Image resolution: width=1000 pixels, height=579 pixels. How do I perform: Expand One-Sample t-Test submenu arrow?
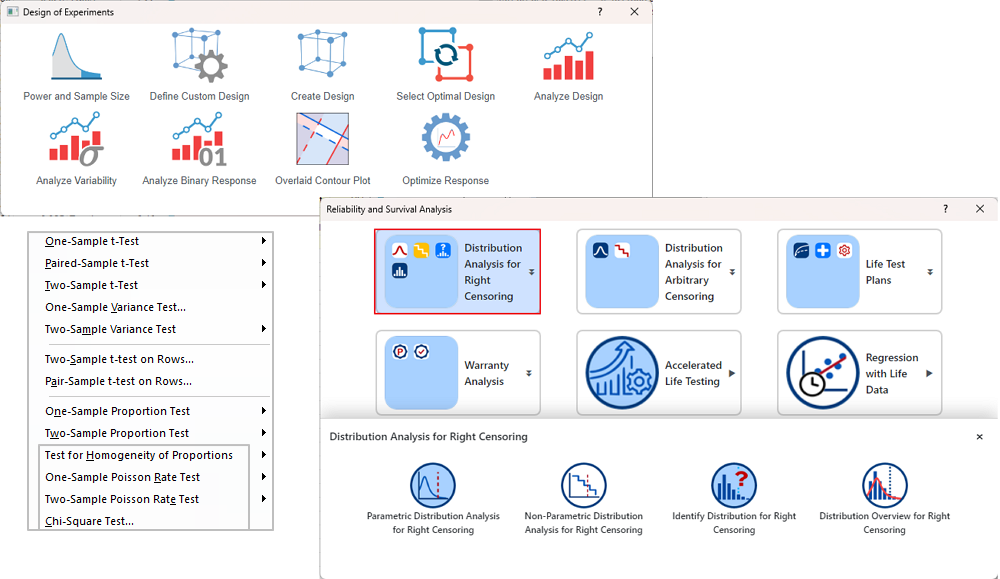(263, 241)
